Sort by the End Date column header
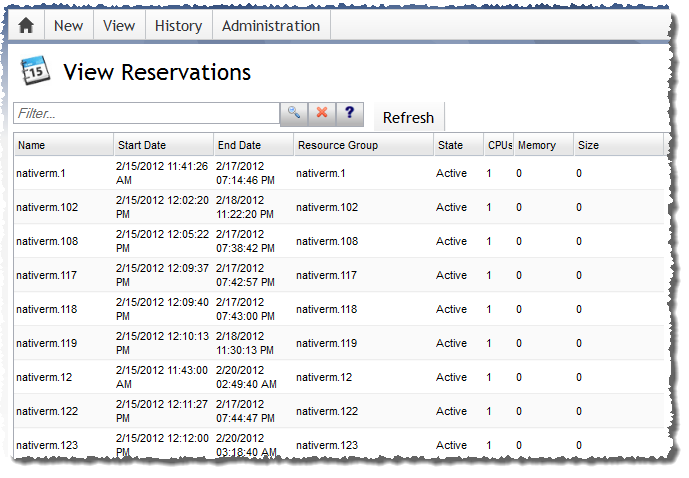 click(x=252, y=145)
